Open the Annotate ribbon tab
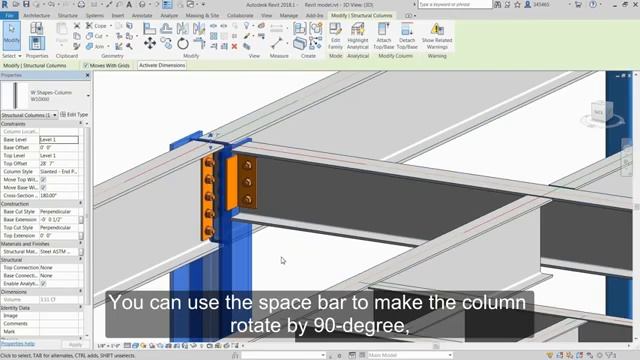This screenshot has width=640, height=360. tap(142, 16)
